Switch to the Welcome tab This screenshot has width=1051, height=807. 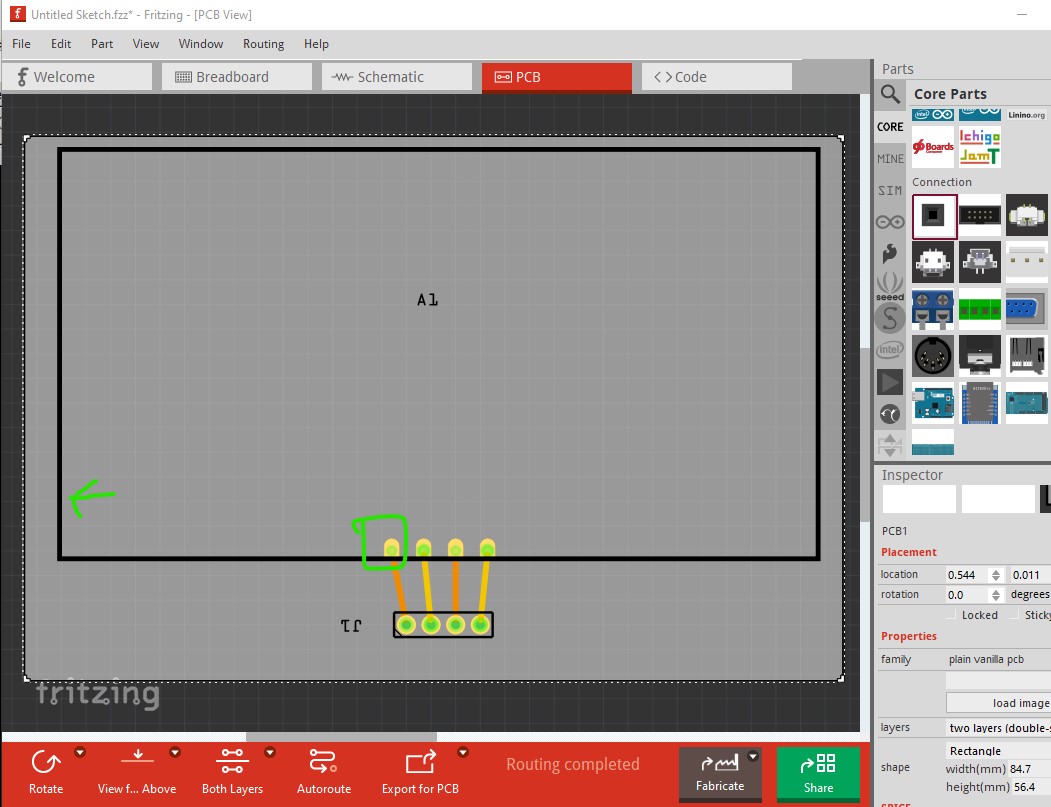coord(78,77)
